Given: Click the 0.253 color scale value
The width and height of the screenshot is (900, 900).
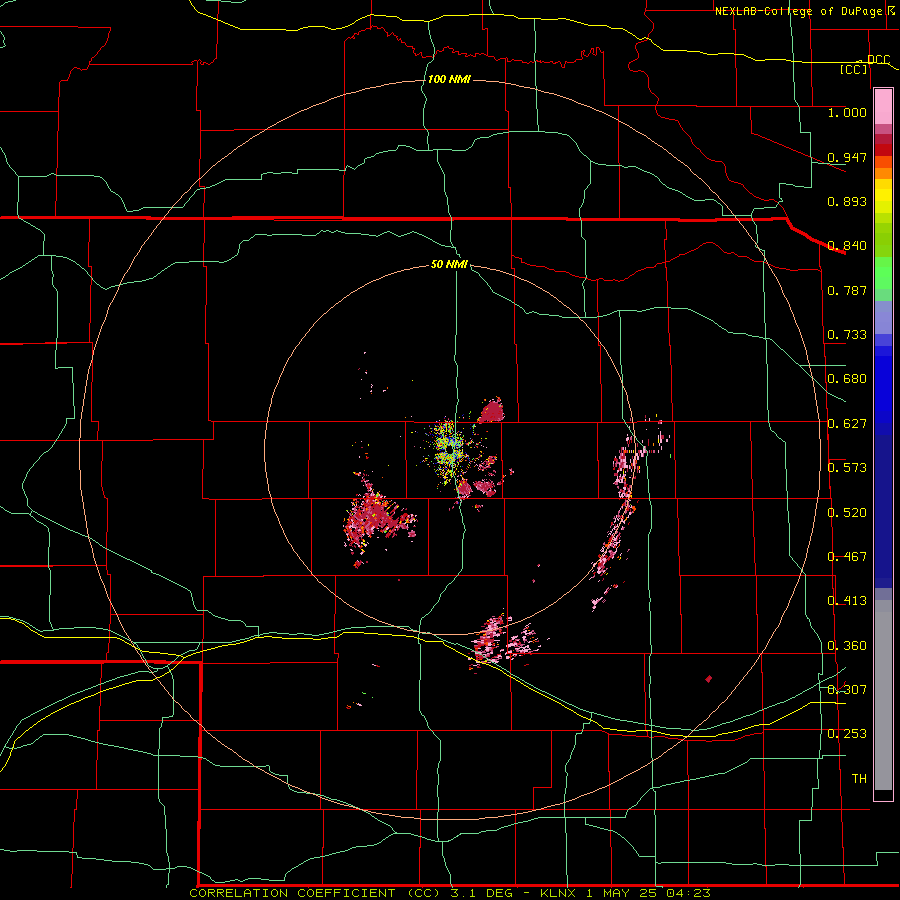Looking at the screenshot, I should pyautogui.click(x=847, y=734).
